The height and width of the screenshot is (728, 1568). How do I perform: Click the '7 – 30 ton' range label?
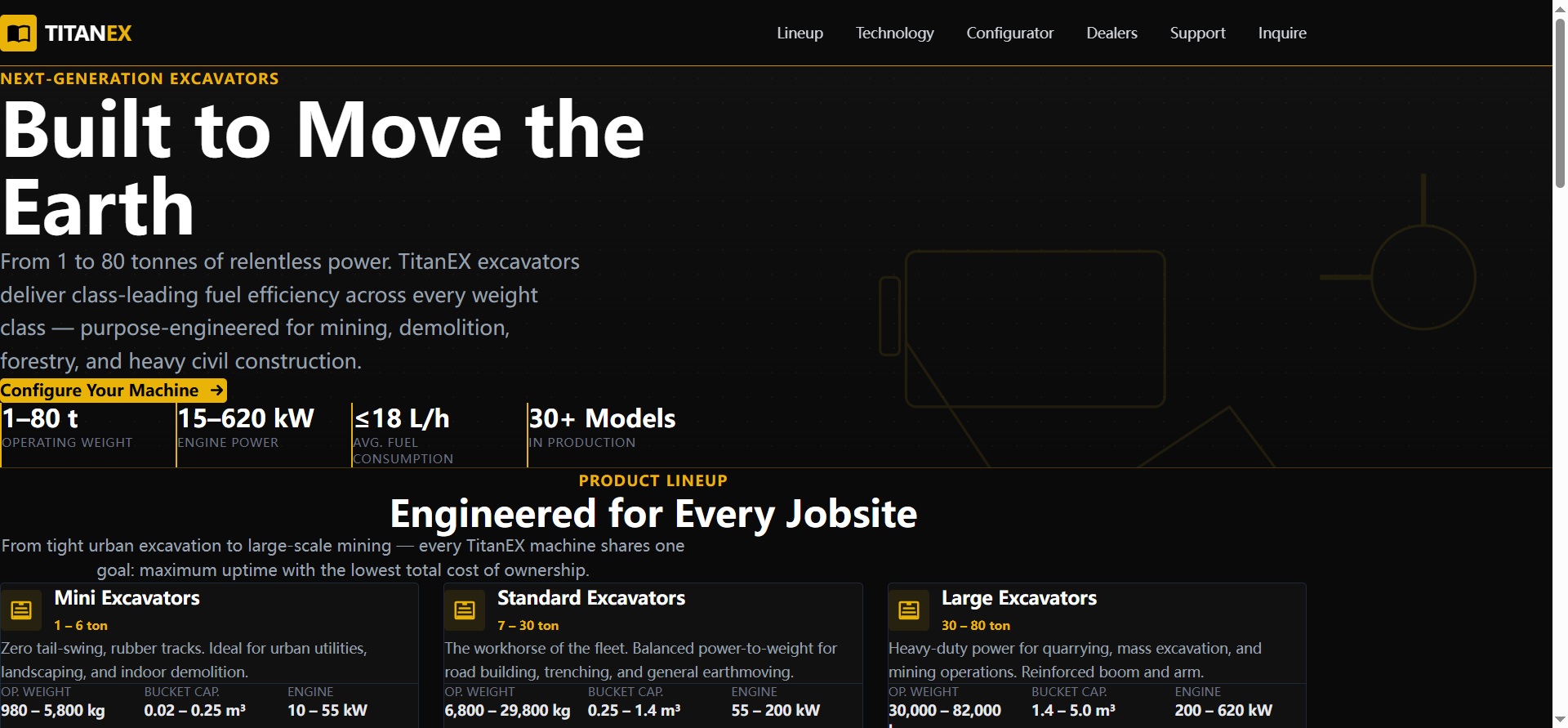coord(528,625)
